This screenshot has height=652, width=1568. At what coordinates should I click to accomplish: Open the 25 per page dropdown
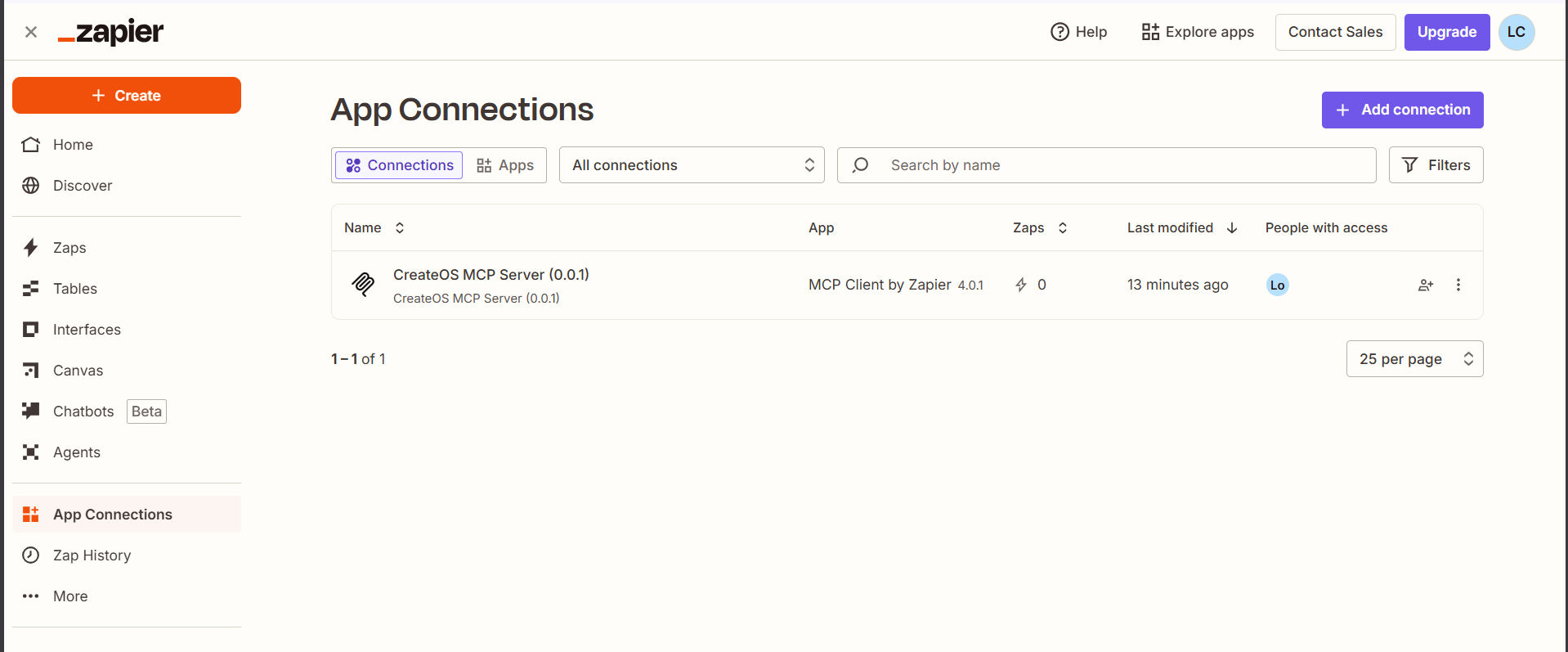click(1414, 359)
